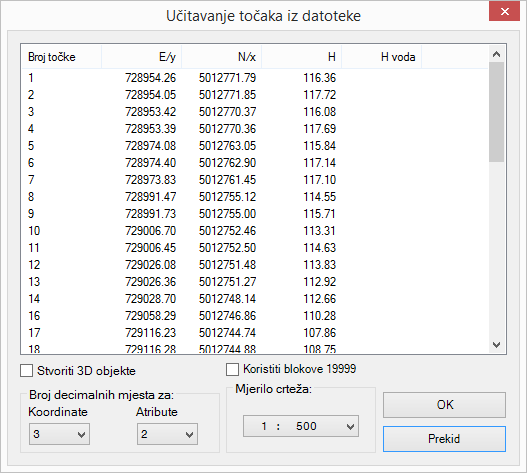Confirm with the OK button
Image resolution: width=527 pixels, height=473 pixels.
click(444, 405)
